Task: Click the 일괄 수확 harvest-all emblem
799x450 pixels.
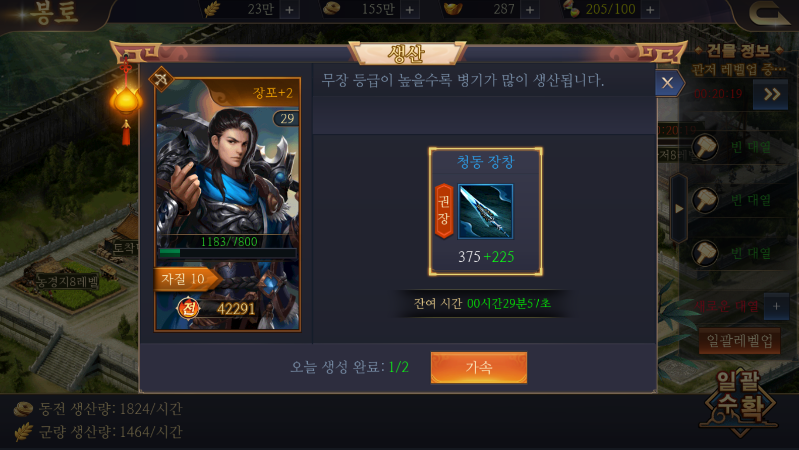Action: 739,403
